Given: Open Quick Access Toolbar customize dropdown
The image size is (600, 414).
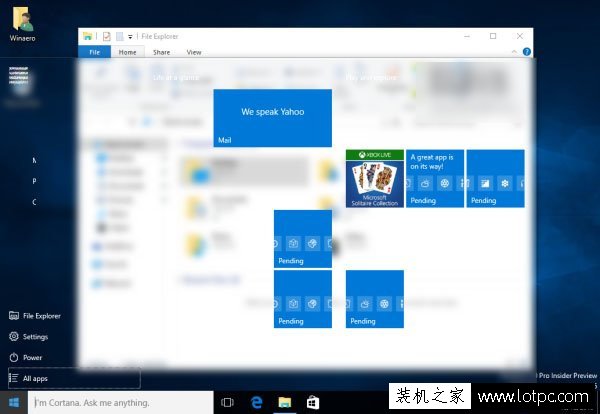Looking at the screenshot, I should (130, 37).
